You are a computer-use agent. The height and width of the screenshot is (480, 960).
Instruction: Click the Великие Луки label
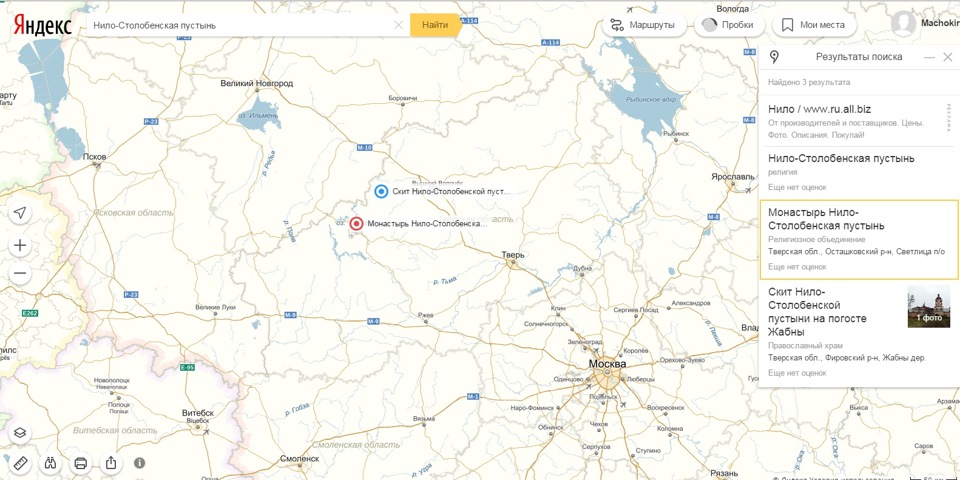[x=215, y=307]
